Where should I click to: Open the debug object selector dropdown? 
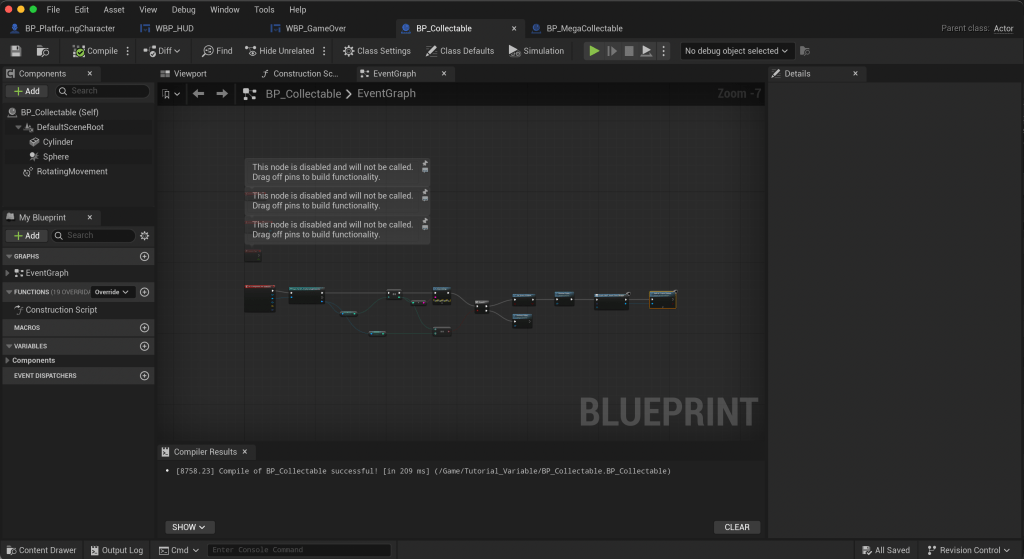click(737, 51)
